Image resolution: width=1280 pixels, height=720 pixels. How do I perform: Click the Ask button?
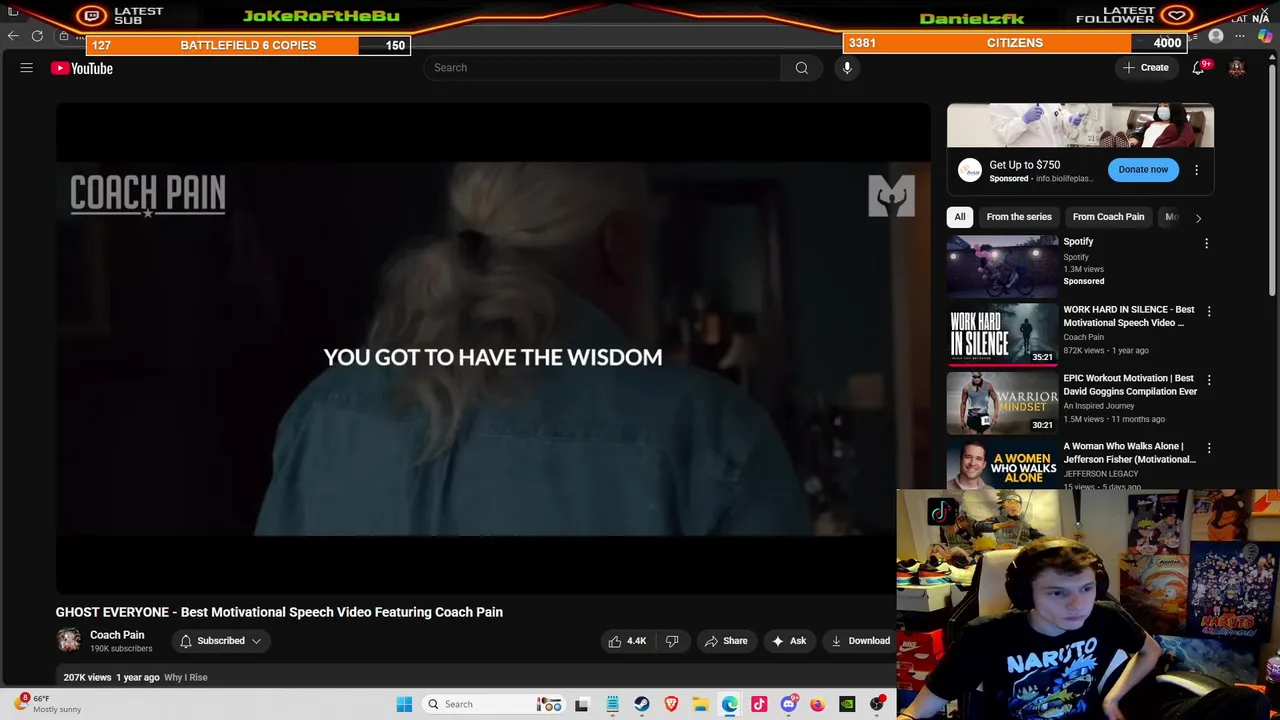[x=788, y=641]
